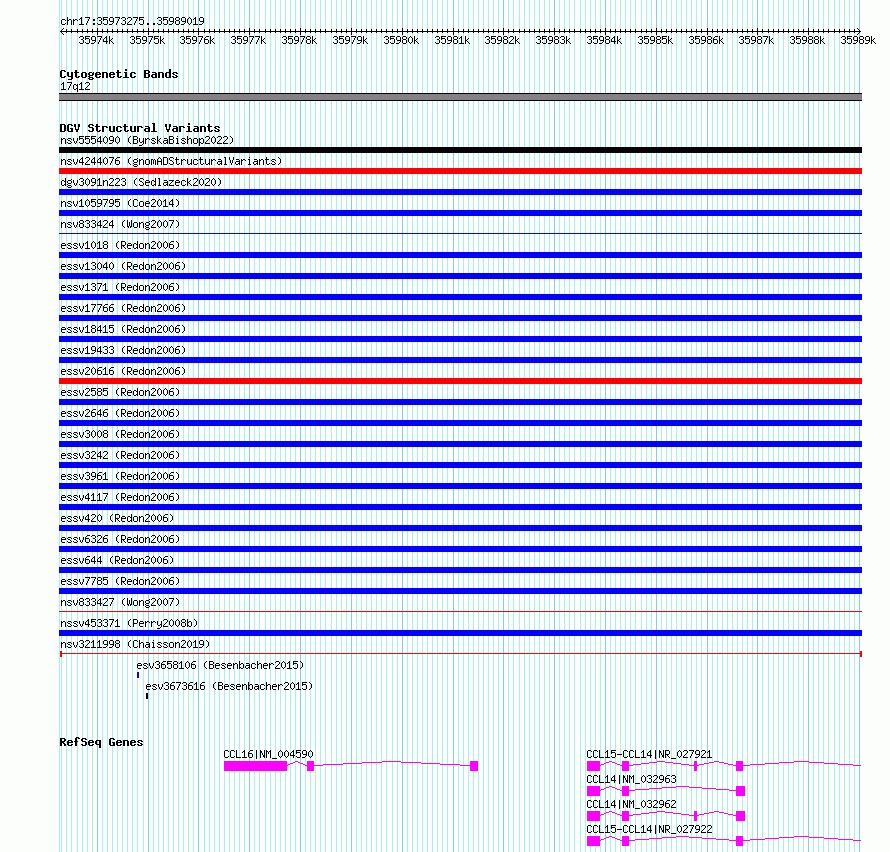Open variant essv1371 (Redon2006)

click(120, 287)
